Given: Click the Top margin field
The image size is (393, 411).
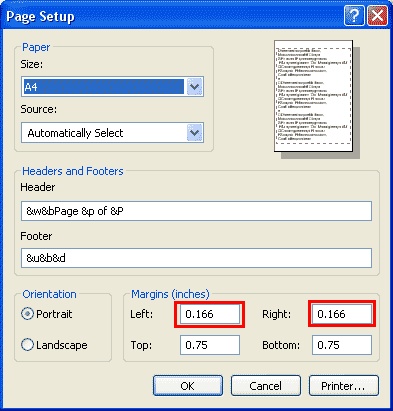Looking at the screenshot, I should point(210,345).
